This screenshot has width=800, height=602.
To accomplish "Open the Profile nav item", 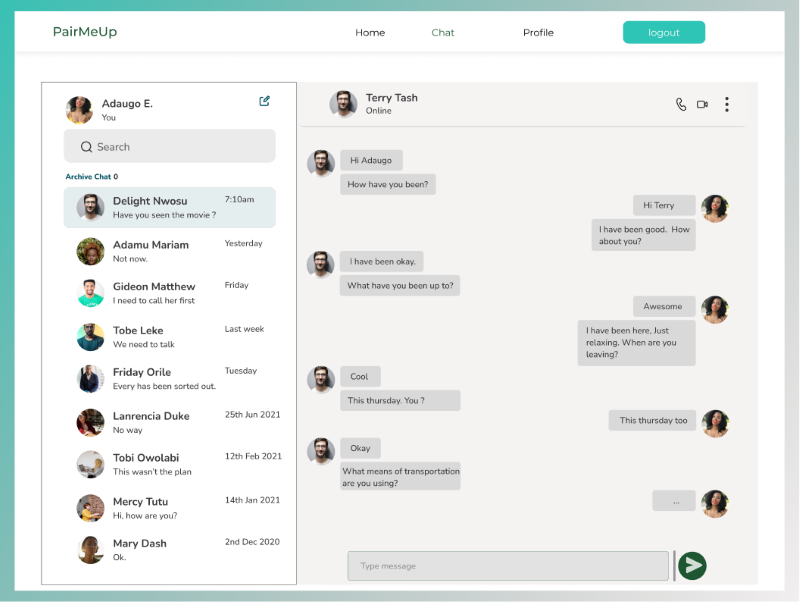I will coord(538,33).
